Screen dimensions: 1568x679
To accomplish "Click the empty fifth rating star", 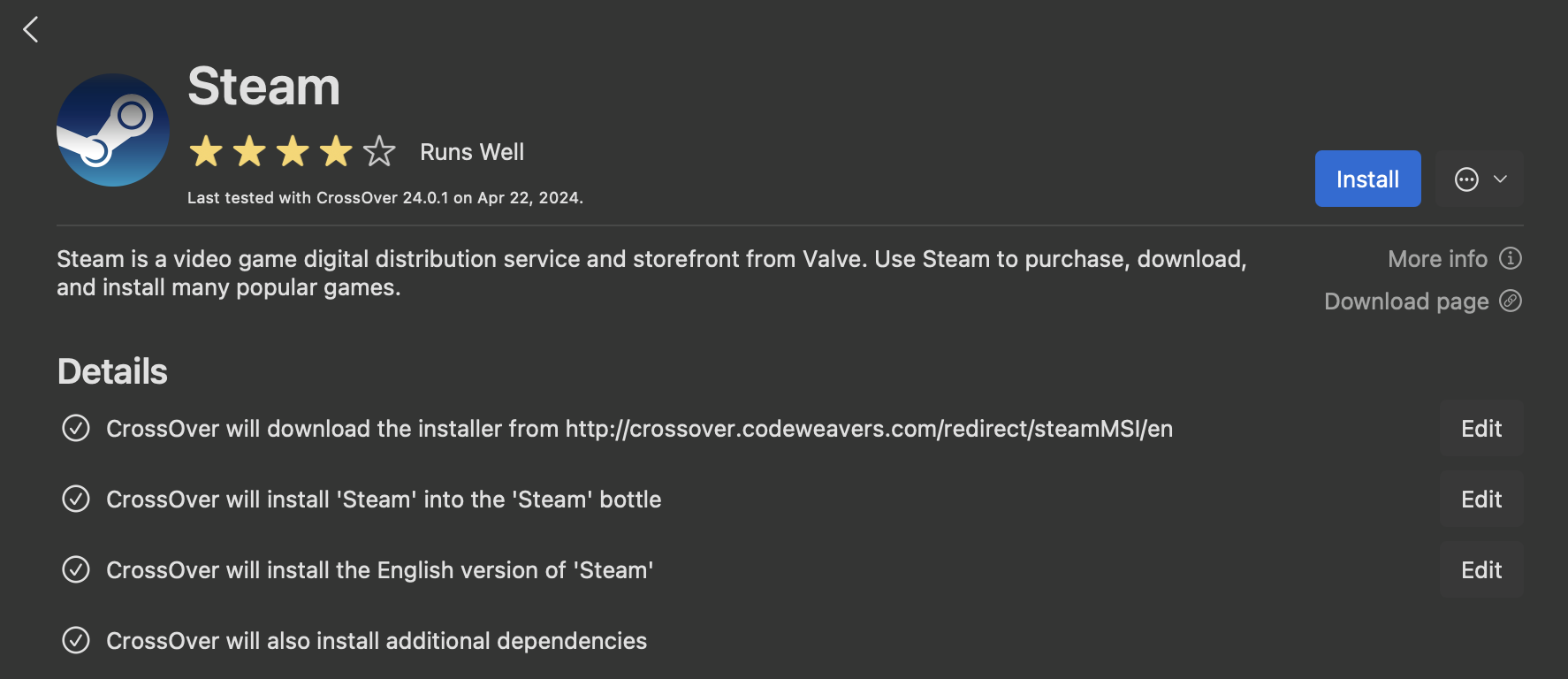I will pos(379,152).
